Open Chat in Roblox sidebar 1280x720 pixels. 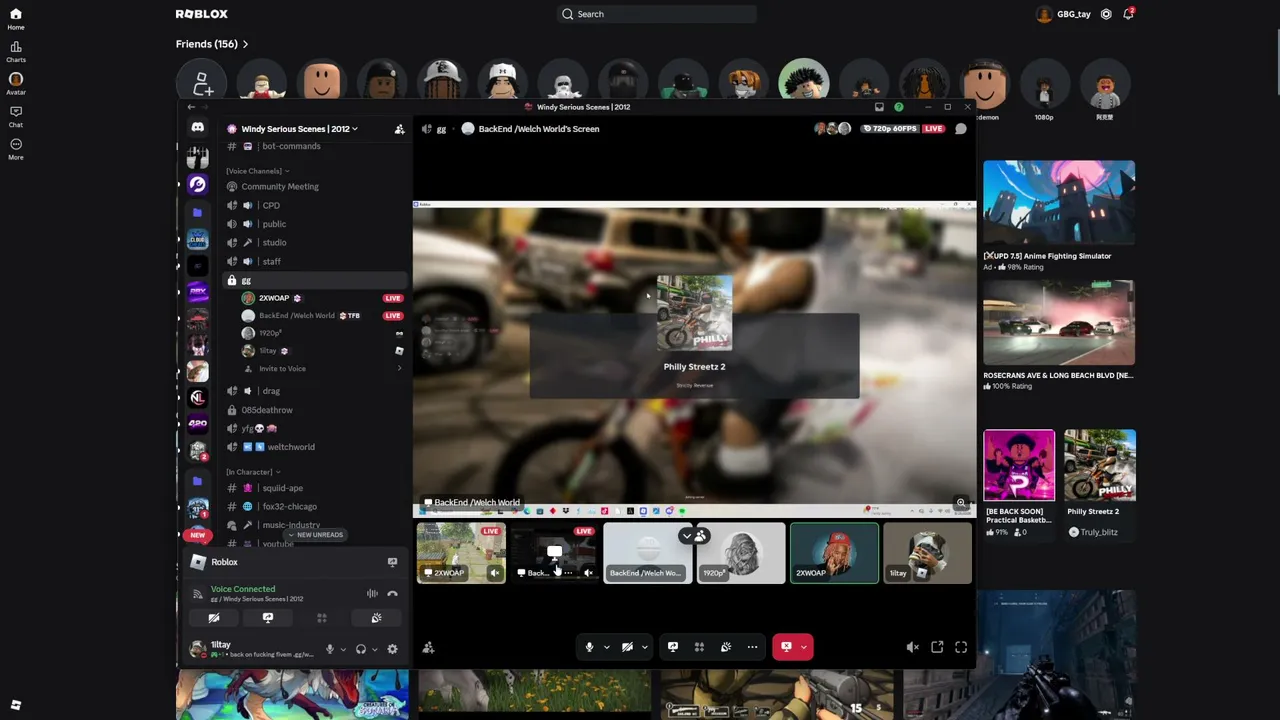coord(15,116)
